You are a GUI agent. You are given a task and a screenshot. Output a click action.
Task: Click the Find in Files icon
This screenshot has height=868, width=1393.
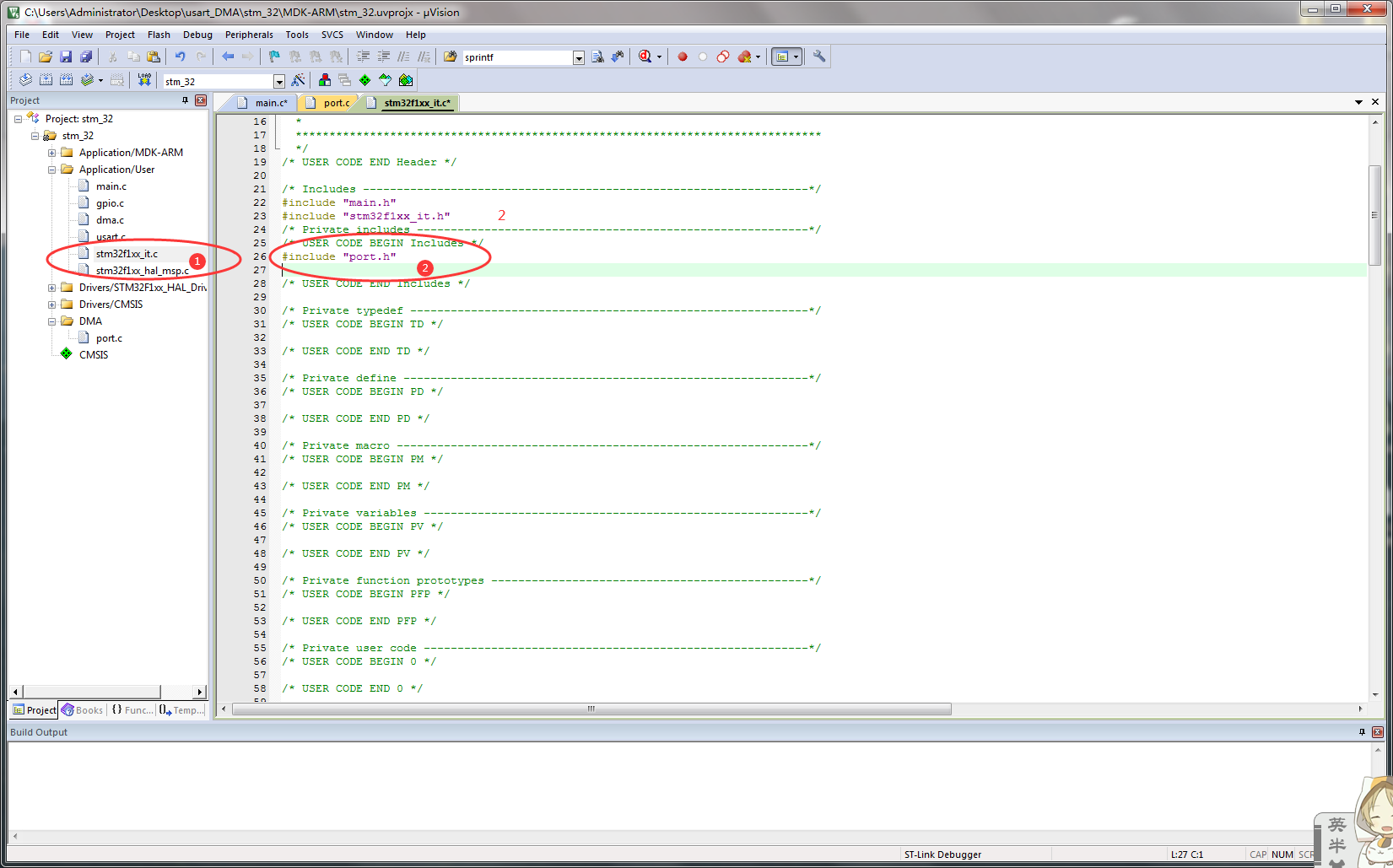[x=451, y=57]
